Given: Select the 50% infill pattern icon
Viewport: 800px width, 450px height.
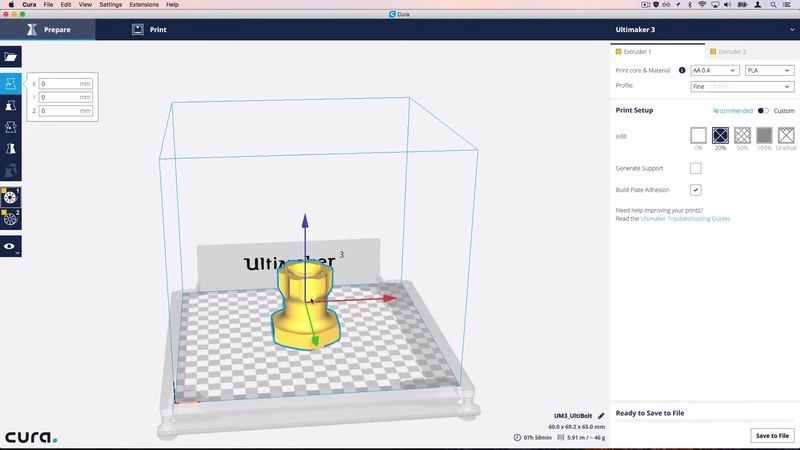Looking at the screenshot, I should 742,135.
